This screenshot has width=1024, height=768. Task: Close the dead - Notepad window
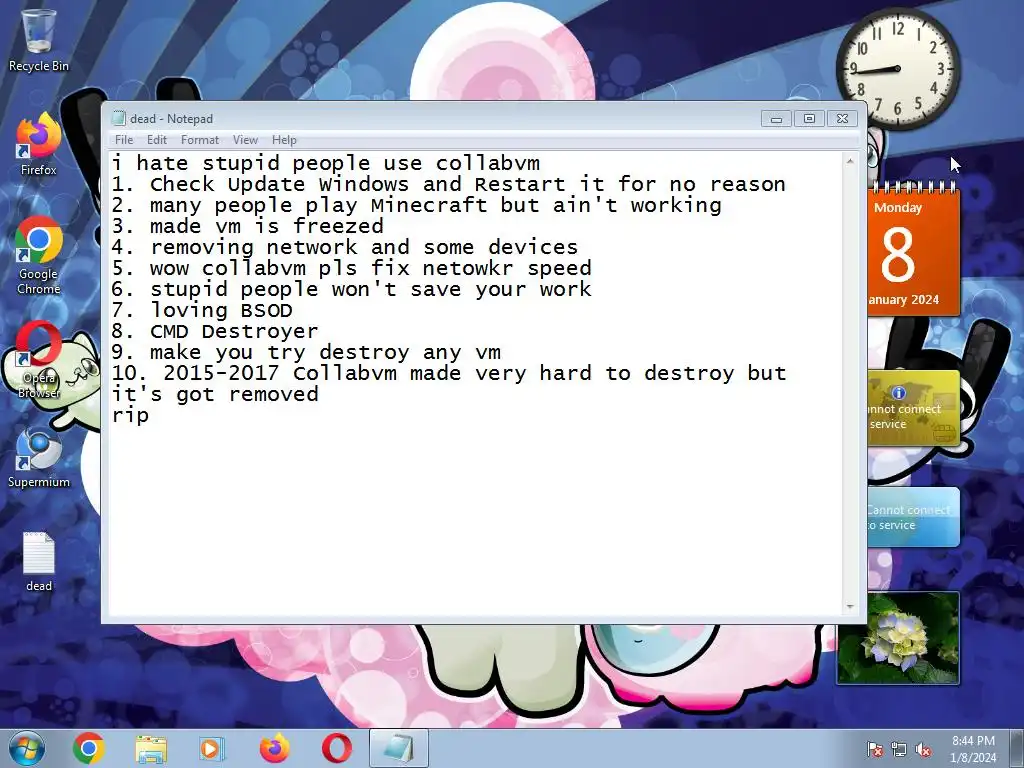(x=842, y=119)
